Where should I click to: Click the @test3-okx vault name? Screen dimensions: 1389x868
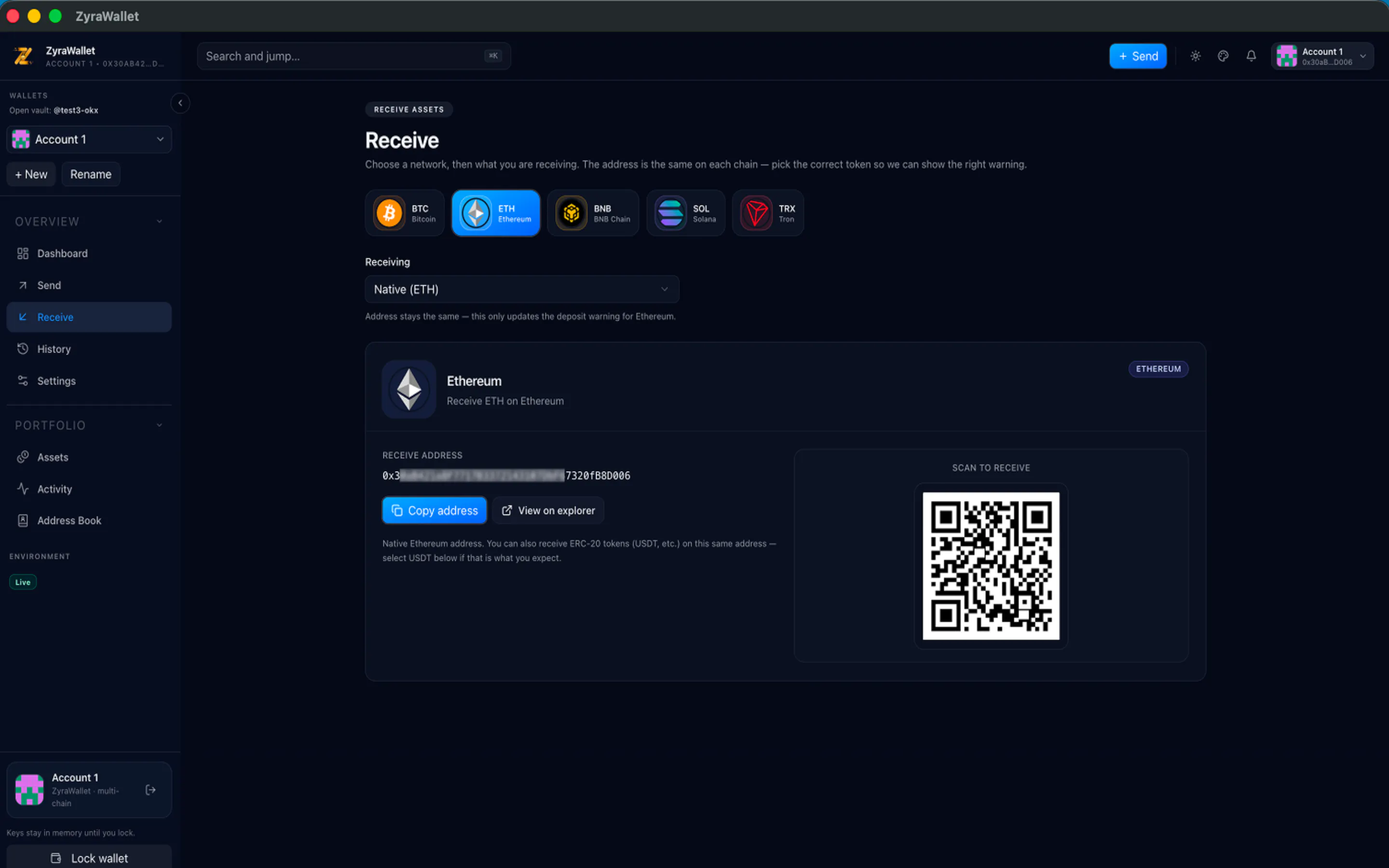[76, 110]
